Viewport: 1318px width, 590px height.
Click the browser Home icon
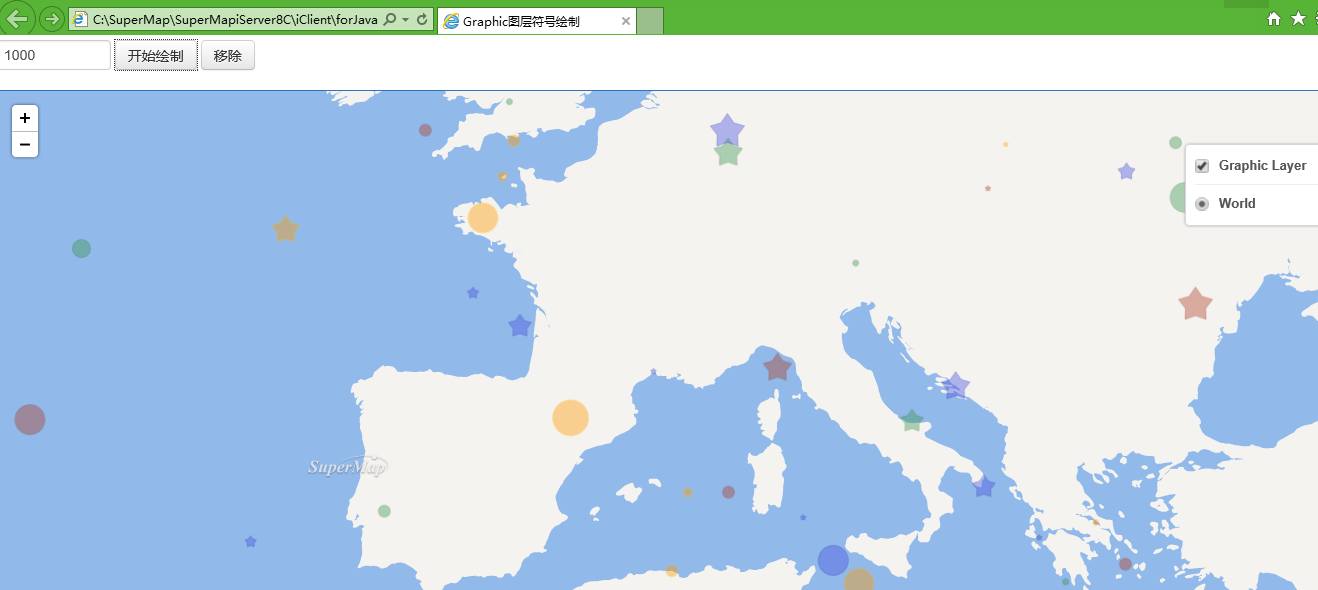tap(1274, 19)
